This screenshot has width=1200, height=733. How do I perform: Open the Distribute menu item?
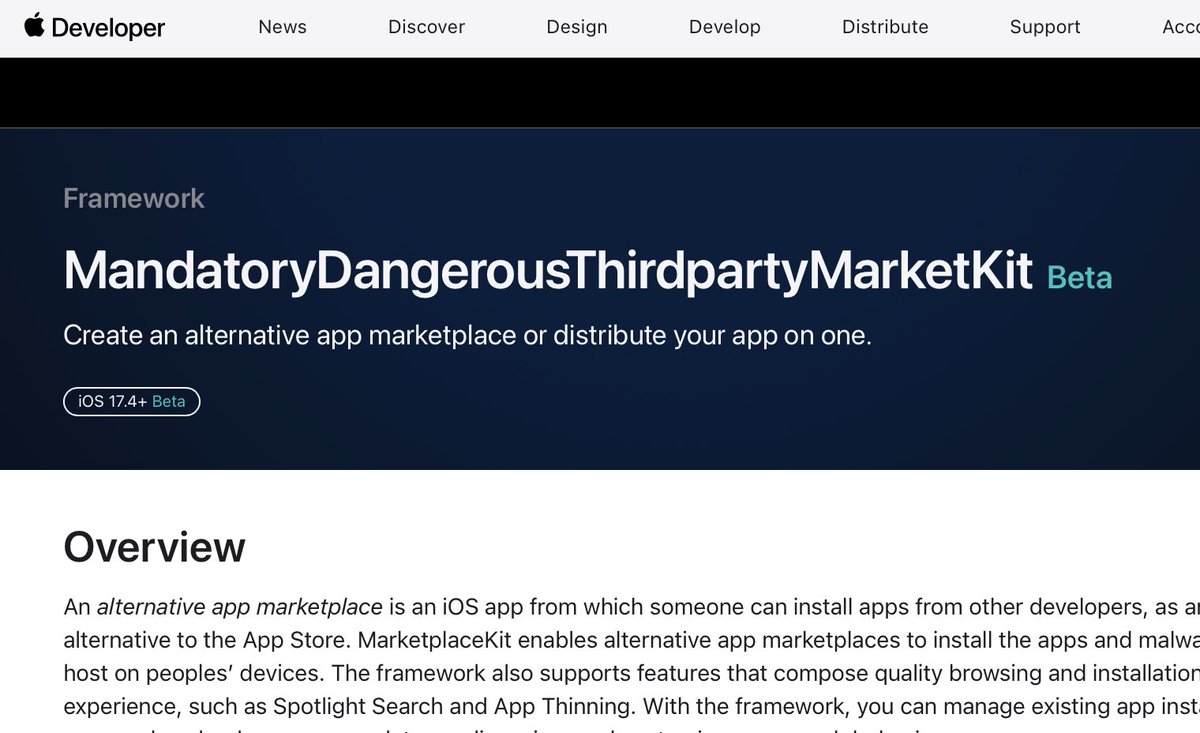point(885,27)
